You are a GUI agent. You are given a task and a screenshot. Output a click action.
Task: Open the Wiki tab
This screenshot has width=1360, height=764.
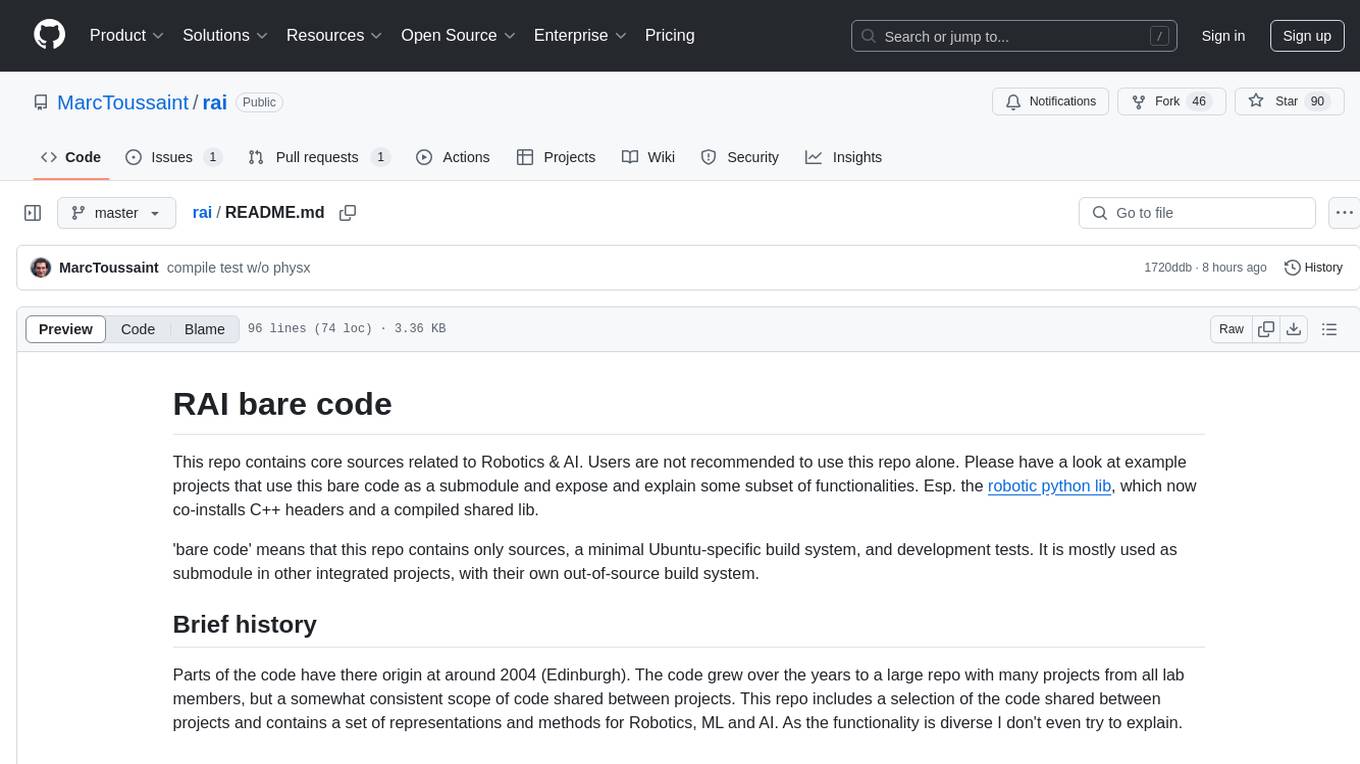648,157
